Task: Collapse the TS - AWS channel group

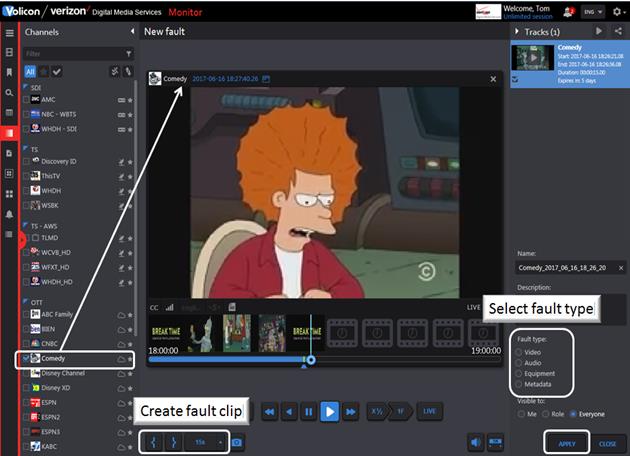Action: tap(25, 225)
